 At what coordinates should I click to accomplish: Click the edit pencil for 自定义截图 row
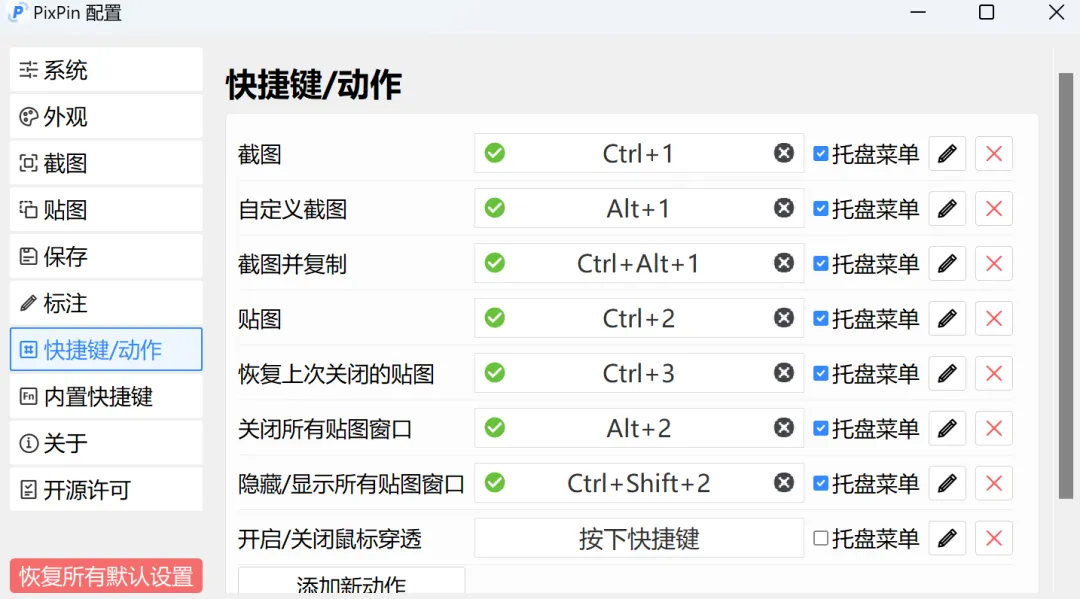947,209
